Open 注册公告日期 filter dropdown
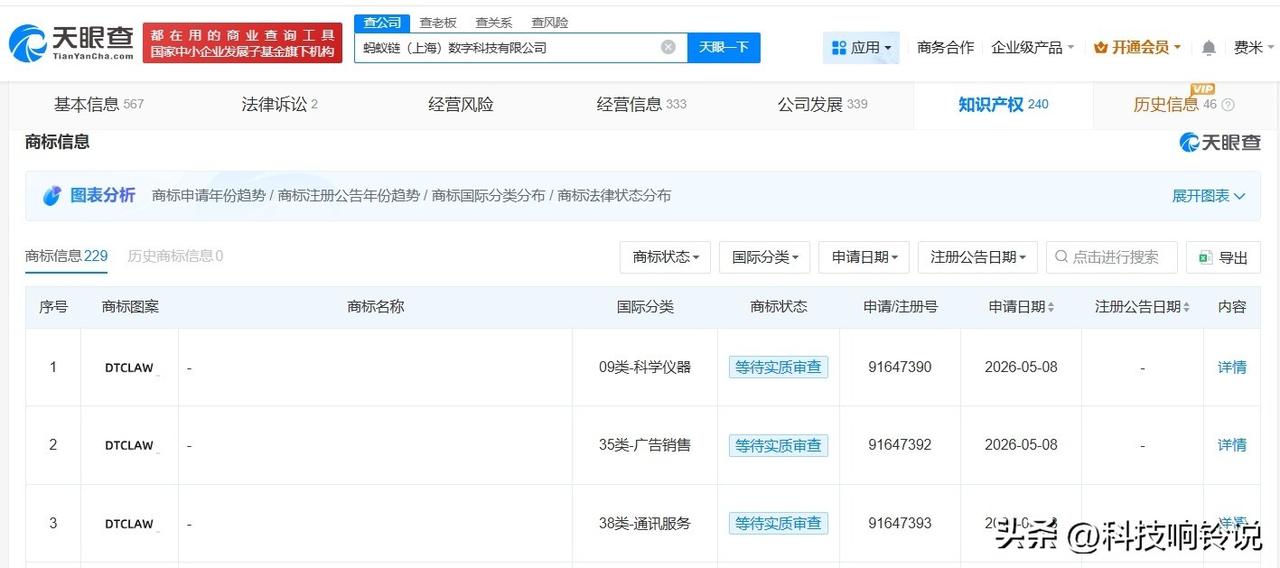 pyautogui.click(x=978, y=257)
